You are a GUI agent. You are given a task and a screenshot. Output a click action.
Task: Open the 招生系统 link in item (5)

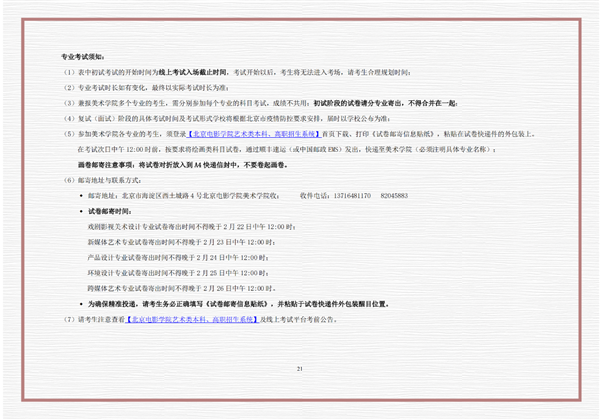click(x=254, y=134)
